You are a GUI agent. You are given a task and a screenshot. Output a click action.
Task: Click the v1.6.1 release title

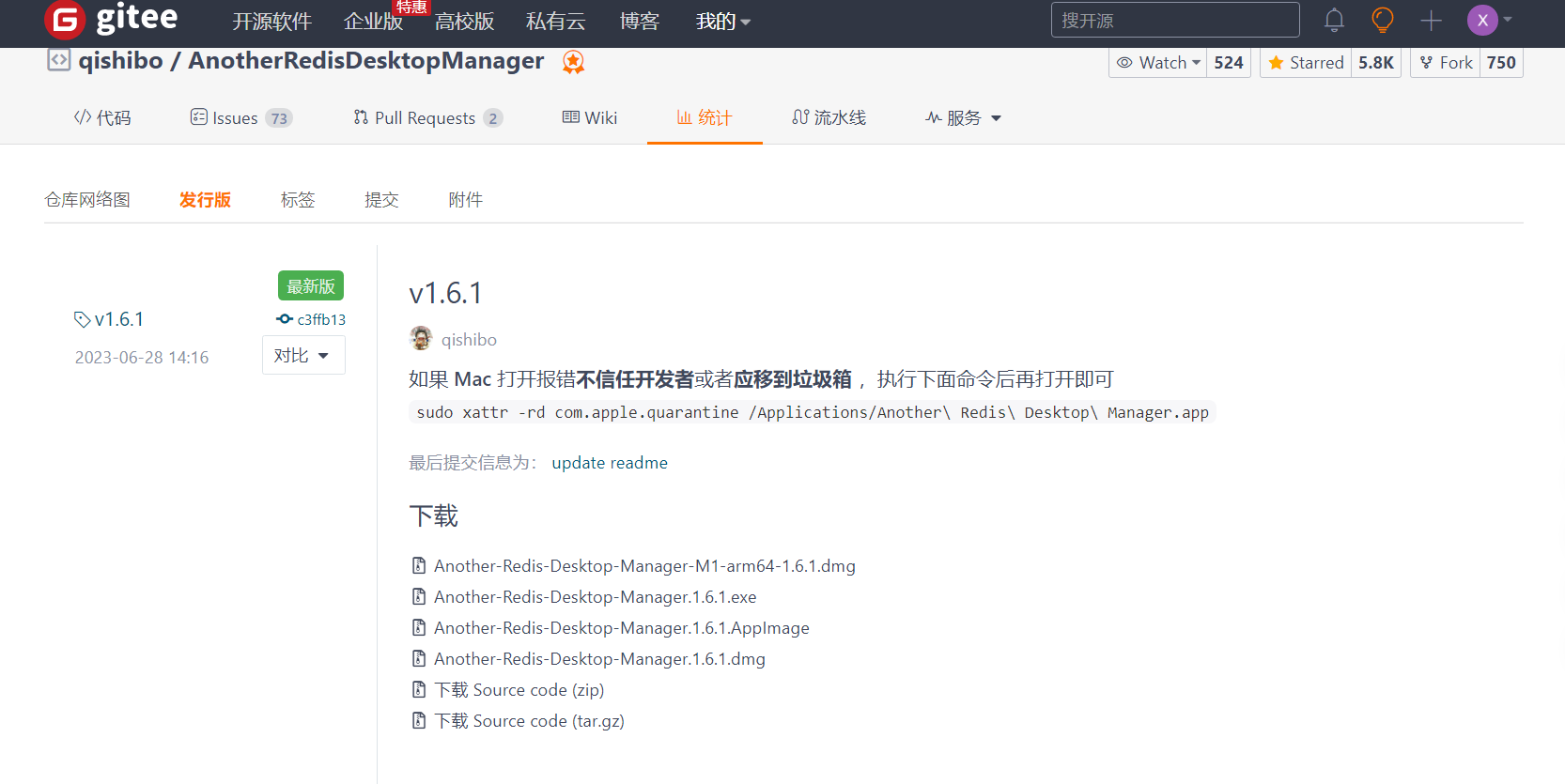[x=445, y=293]
